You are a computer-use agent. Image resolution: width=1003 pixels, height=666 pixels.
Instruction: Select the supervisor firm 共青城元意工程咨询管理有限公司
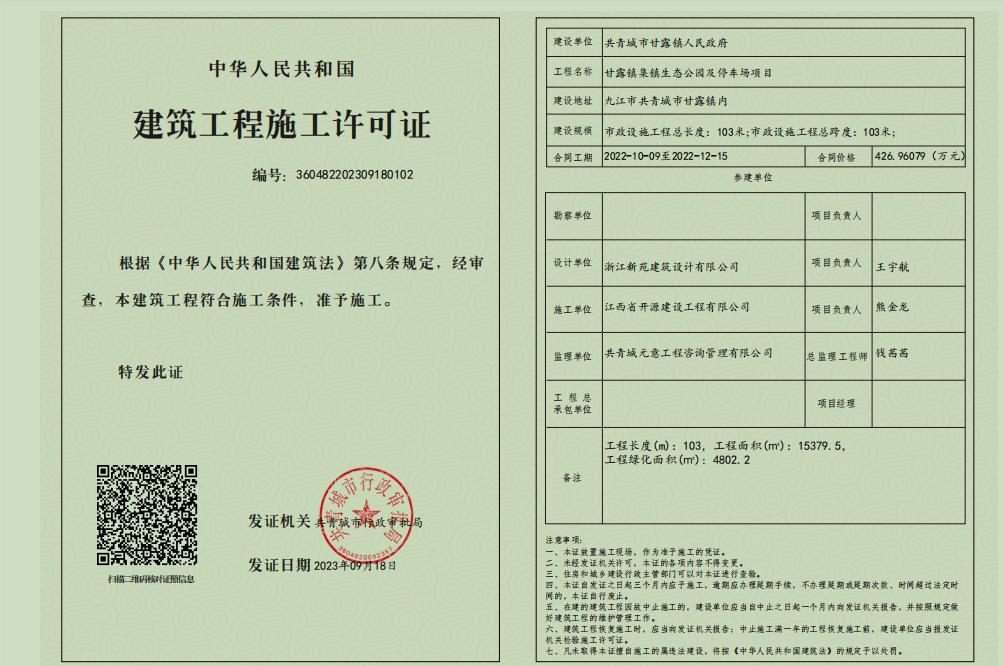[x=689, y=353]
